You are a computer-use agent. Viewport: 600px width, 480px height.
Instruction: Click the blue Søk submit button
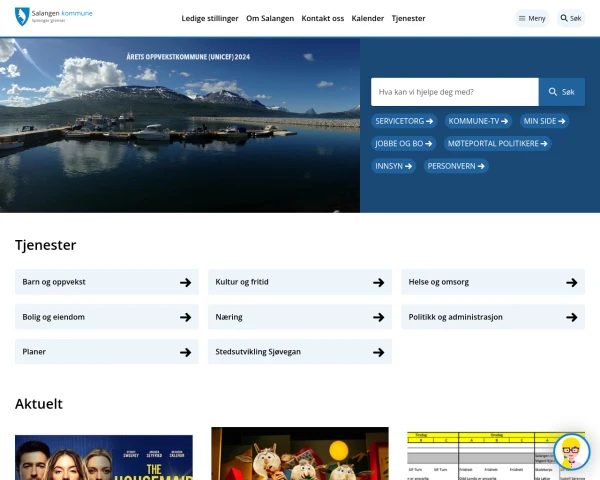[x=562, y=92]
